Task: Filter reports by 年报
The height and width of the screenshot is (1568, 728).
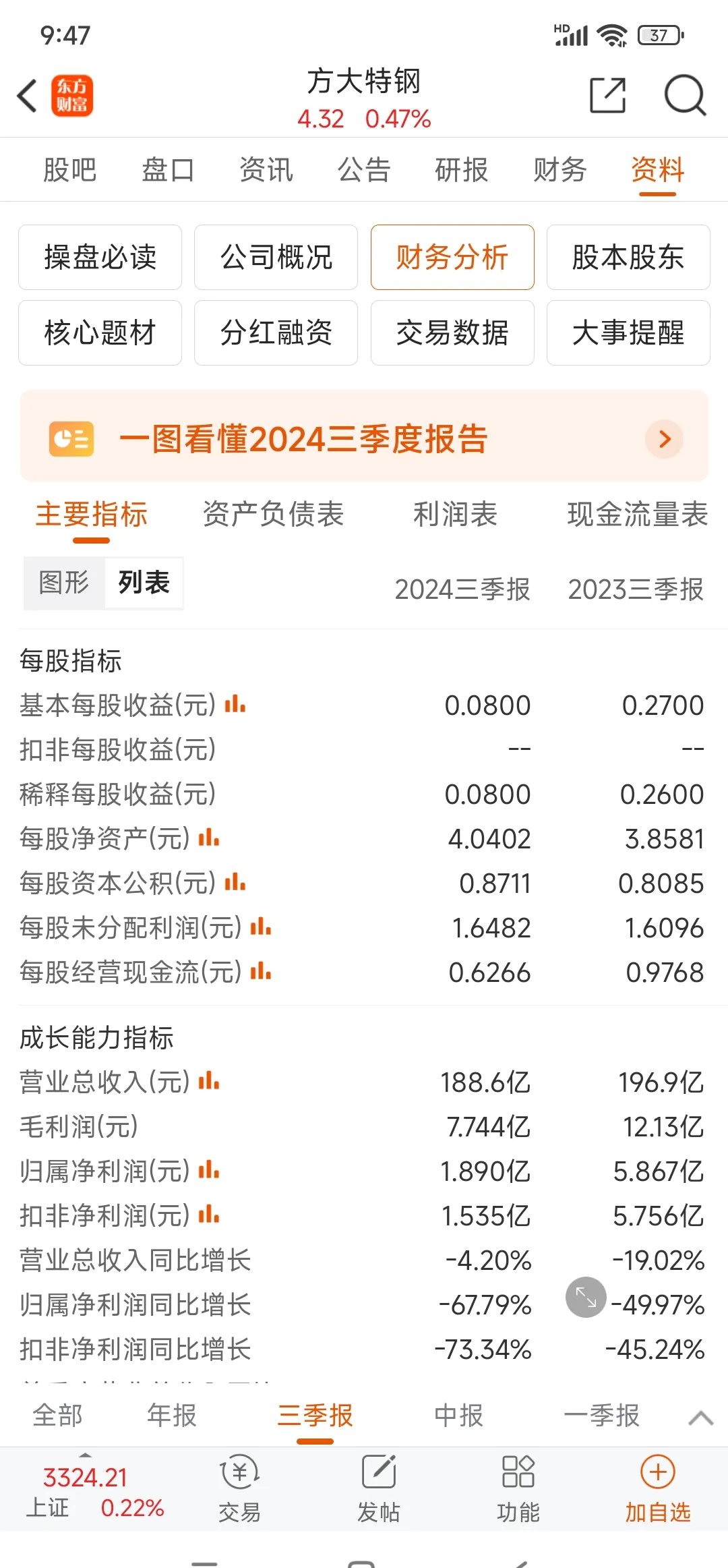Action: click(x=172, y=1416)
